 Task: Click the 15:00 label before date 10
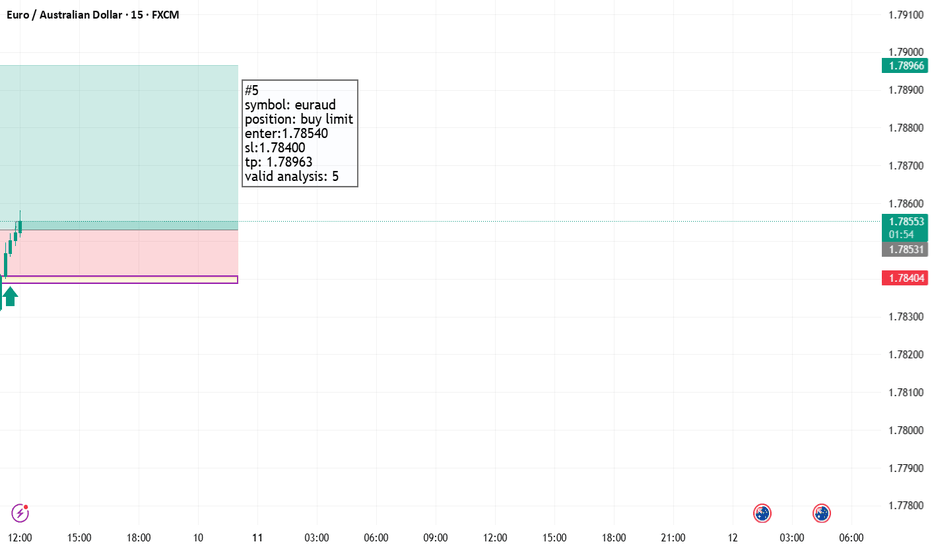coord(79,538)
